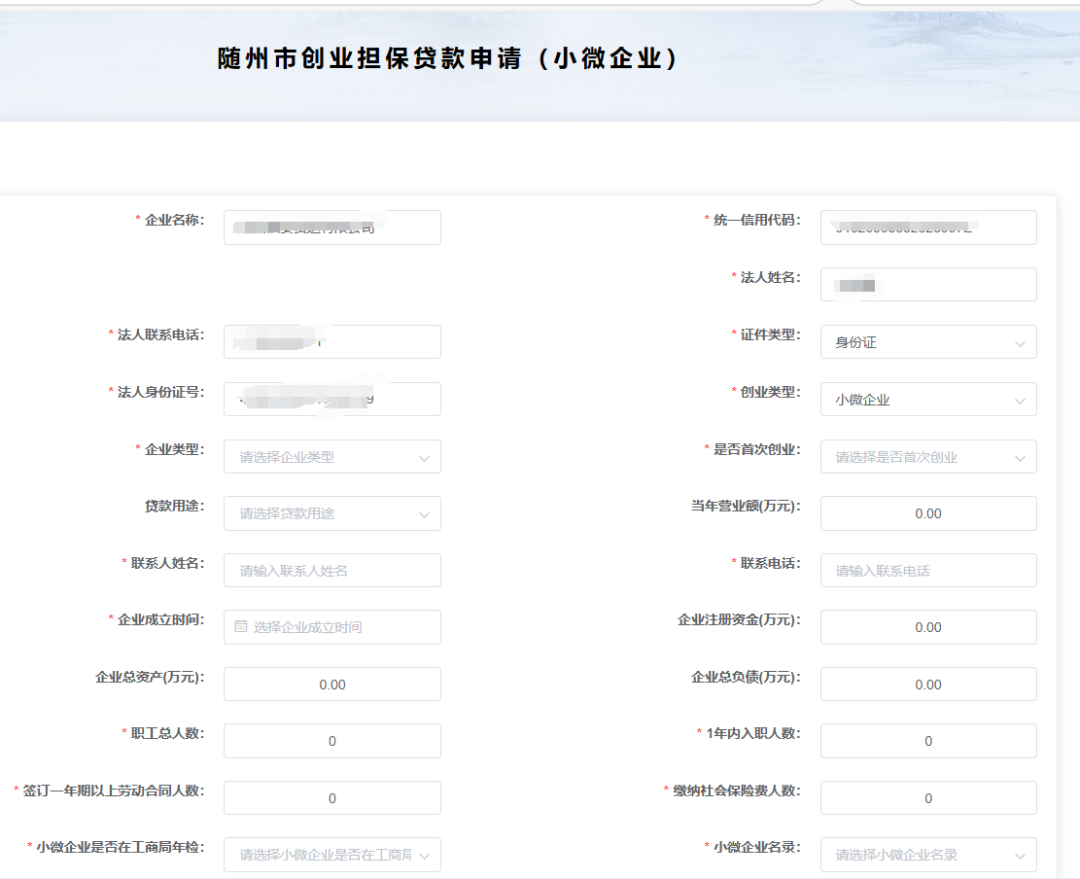Open the 证件类型 dropdown showing 身份证
The image size is (1080, 879).
[x=928, y=342]
